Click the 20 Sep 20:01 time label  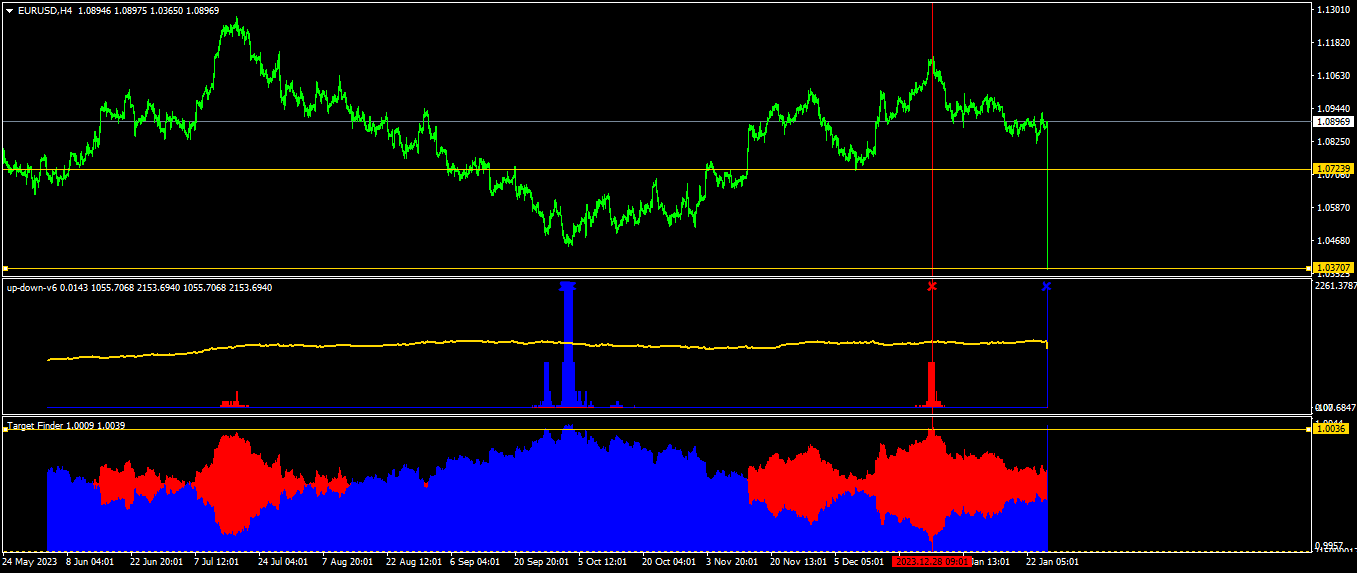(541, 561)
